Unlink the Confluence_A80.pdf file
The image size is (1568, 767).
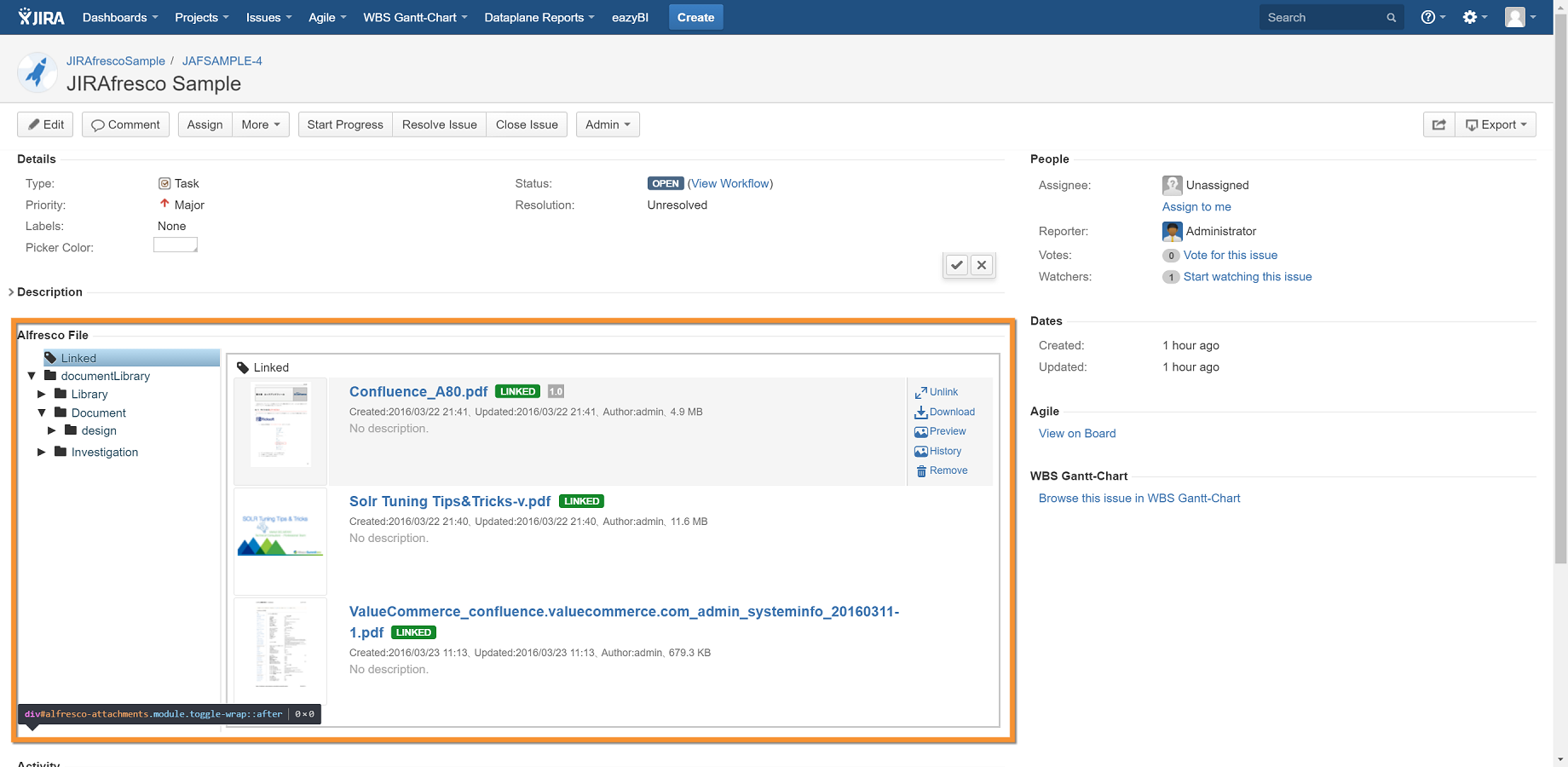click(937, 392)
